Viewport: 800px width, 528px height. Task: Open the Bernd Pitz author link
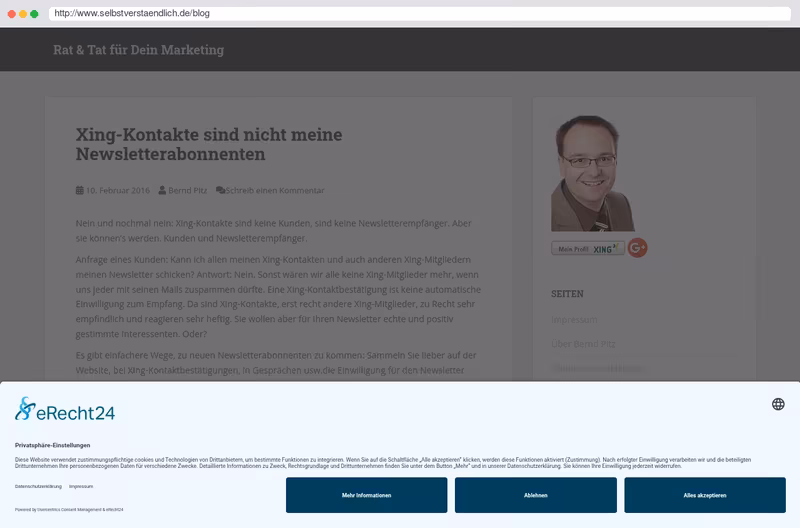(x=188, y=190)
